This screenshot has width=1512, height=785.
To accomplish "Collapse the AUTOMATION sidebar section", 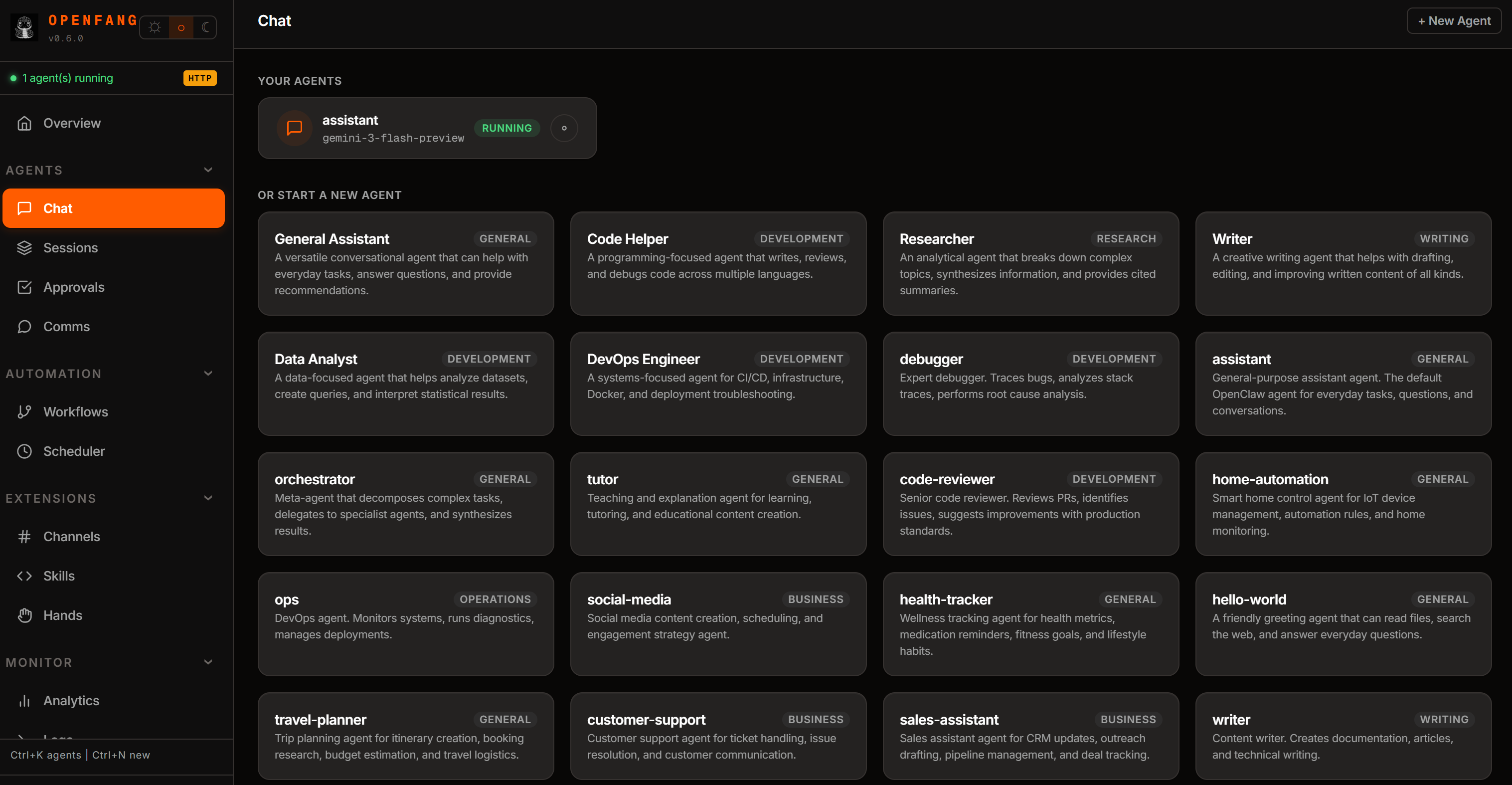I will [207, 373].
